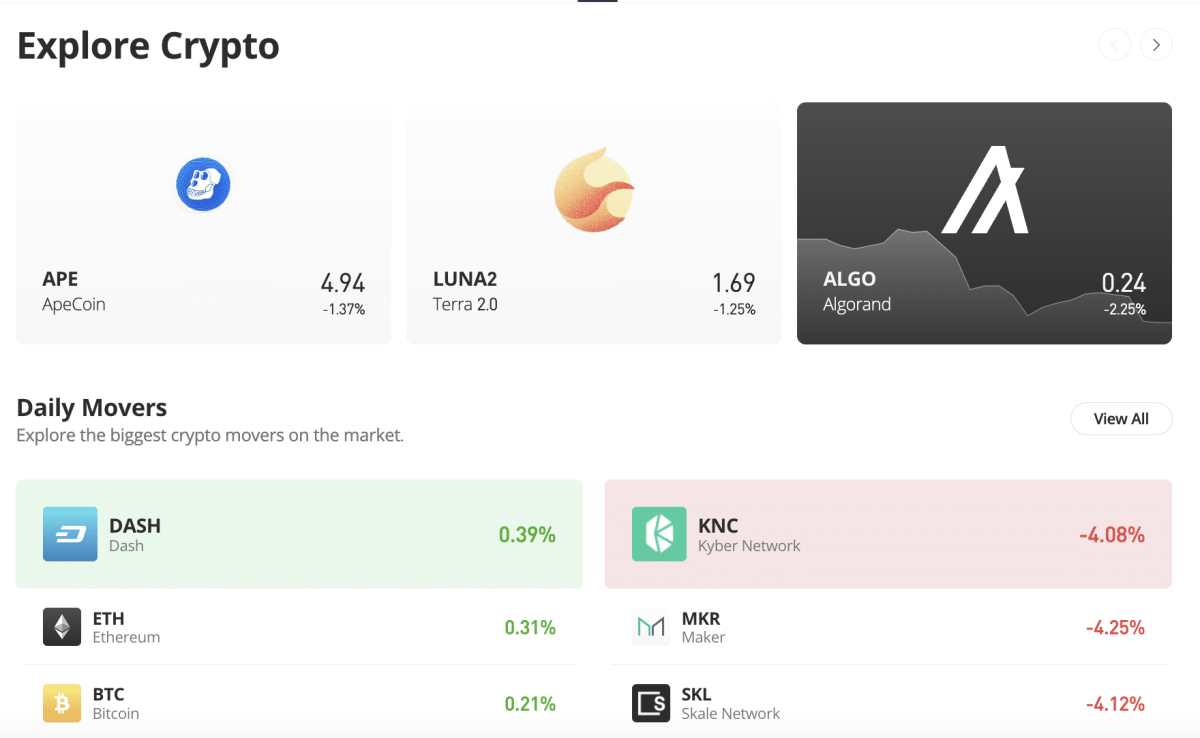
Task: Select the Maker MKR icon
Action: click(651, 626)
